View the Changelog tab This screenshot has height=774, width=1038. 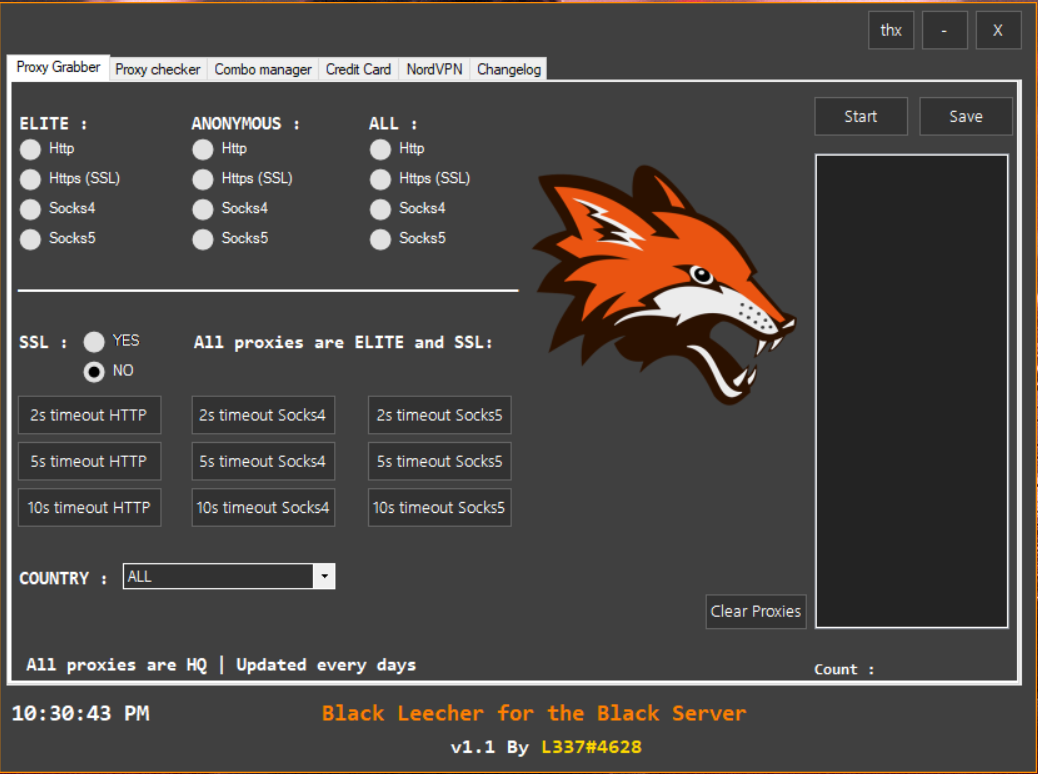(509, 69)
